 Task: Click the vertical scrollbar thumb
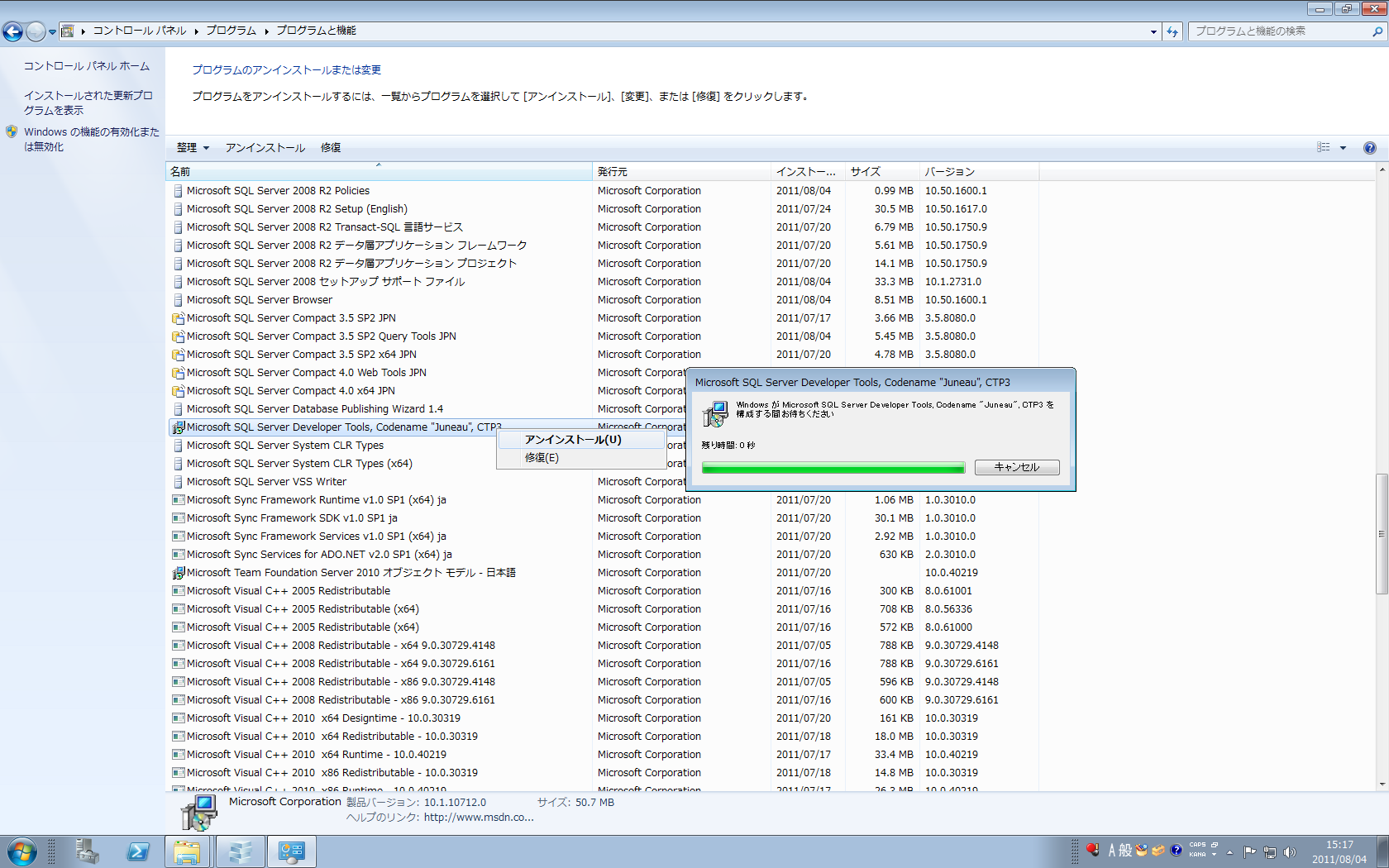tap(1381, 533)
